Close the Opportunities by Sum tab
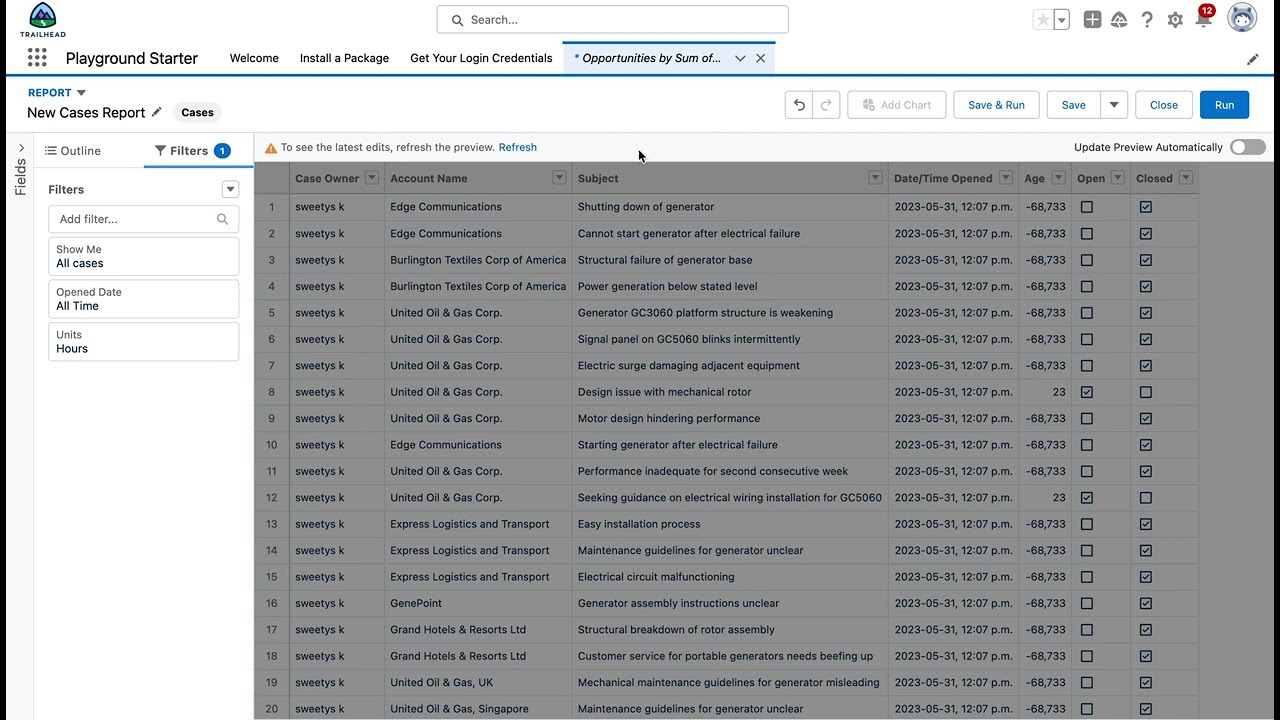Image resolution: width=1280 pixels, height=720 pixels. click(760, 58)
